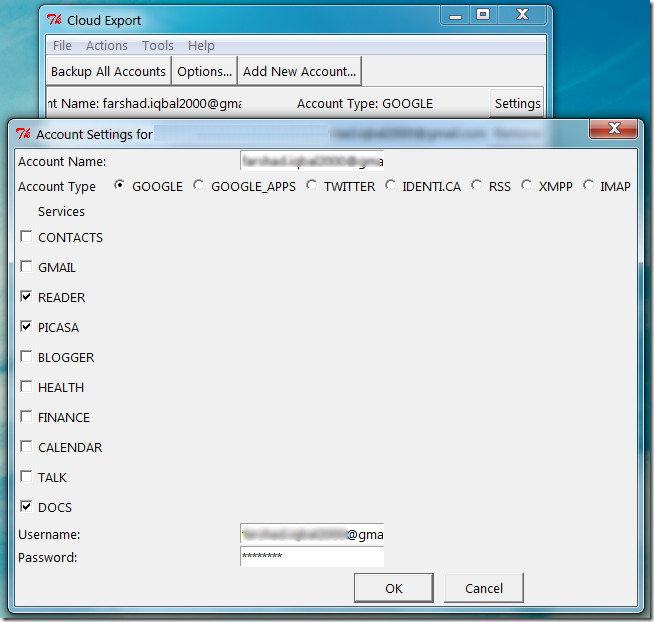Select TWITTER account type radio

click(x=311, y=185)
